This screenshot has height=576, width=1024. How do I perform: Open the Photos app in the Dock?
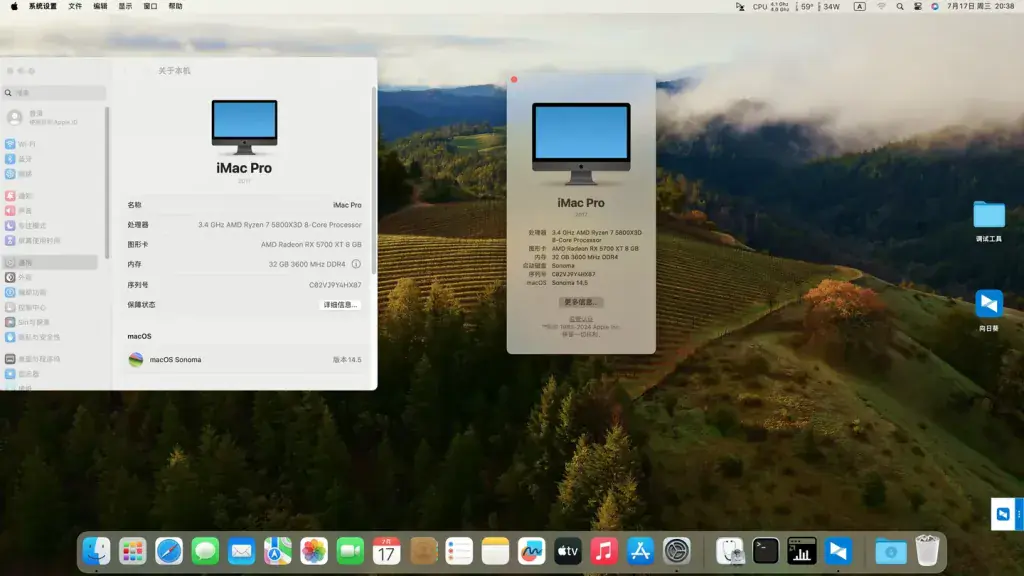click(314, 551)
